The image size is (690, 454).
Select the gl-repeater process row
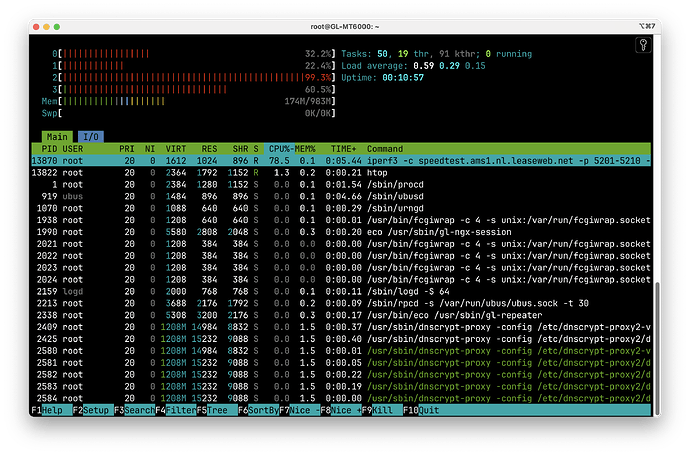click(341, 315)
